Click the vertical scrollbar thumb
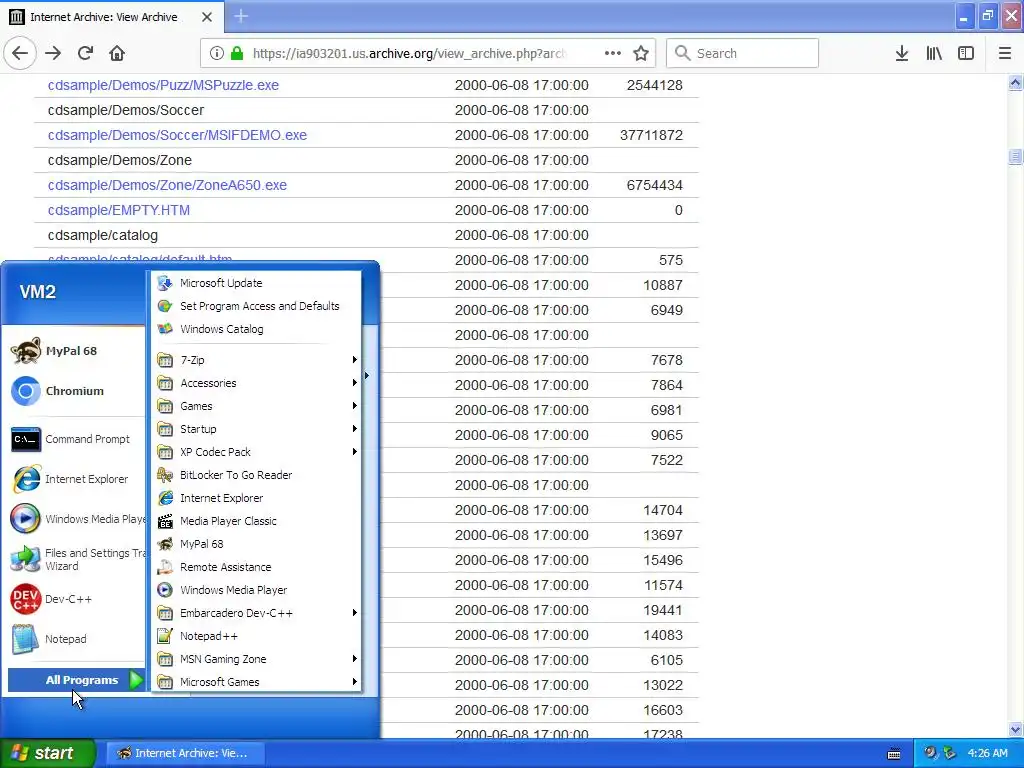 coord(1015,156)
